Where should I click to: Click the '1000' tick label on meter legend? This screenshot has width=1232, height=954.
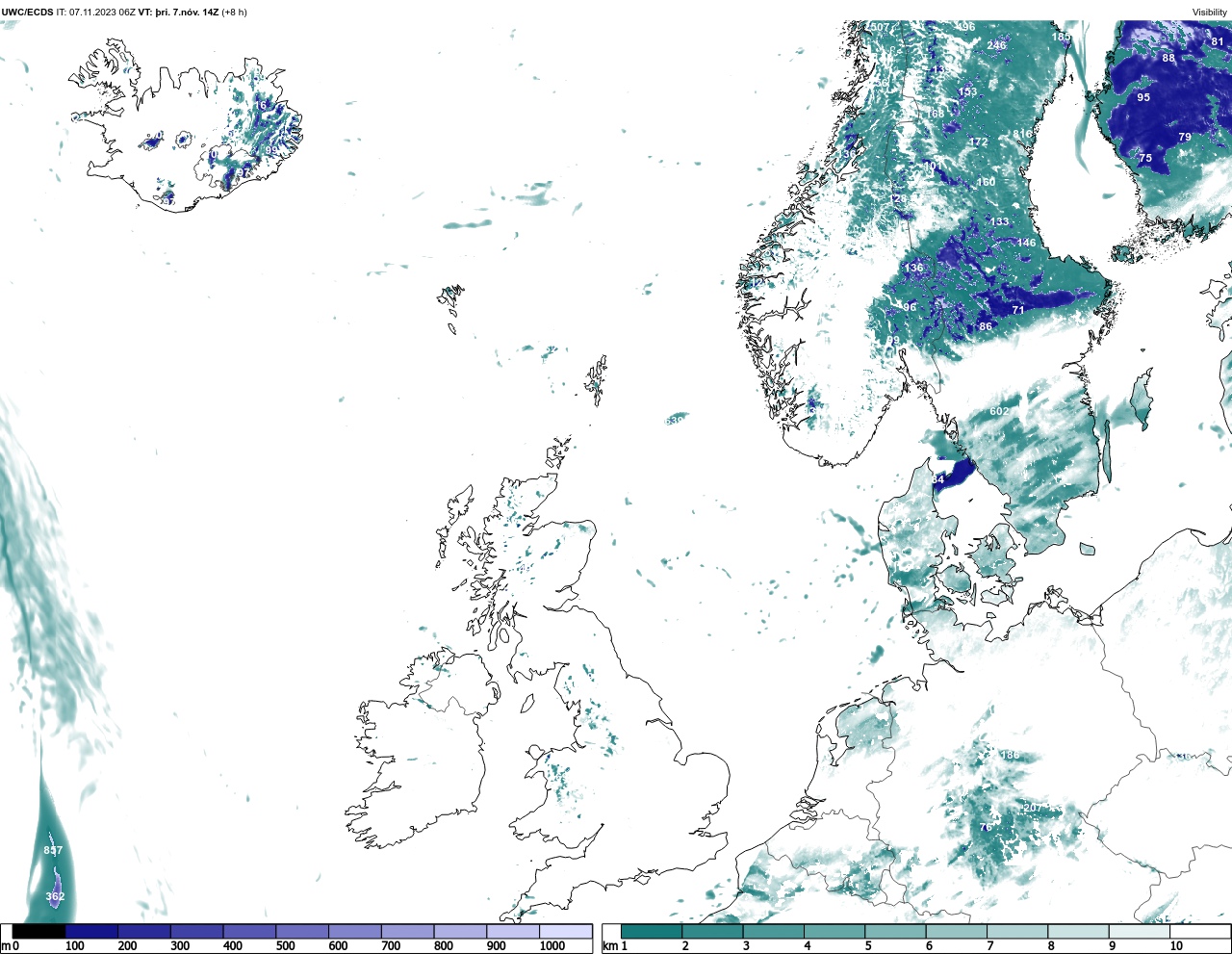(552, 946)
